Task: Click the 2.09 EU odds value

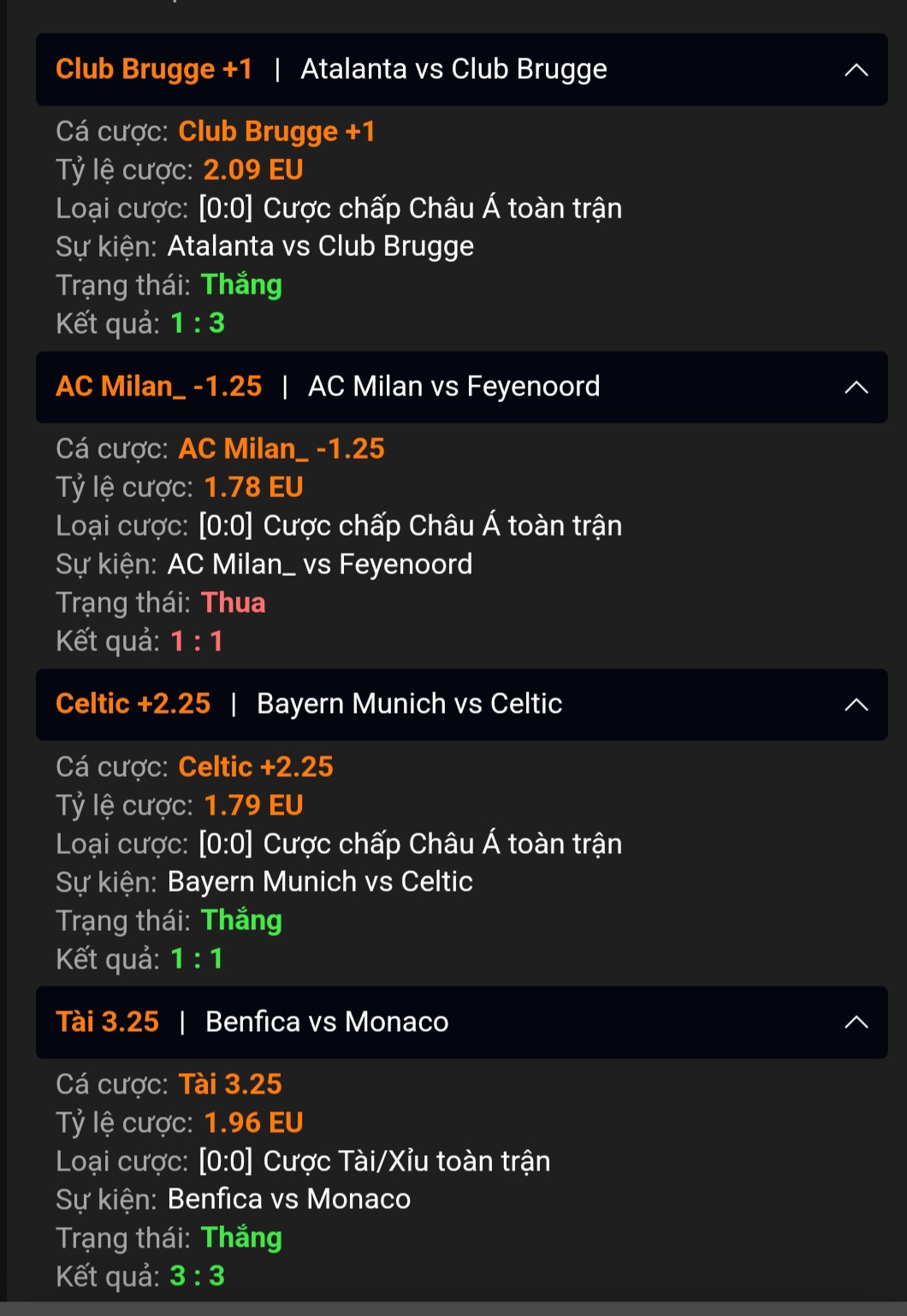Action: click(253, 169)
